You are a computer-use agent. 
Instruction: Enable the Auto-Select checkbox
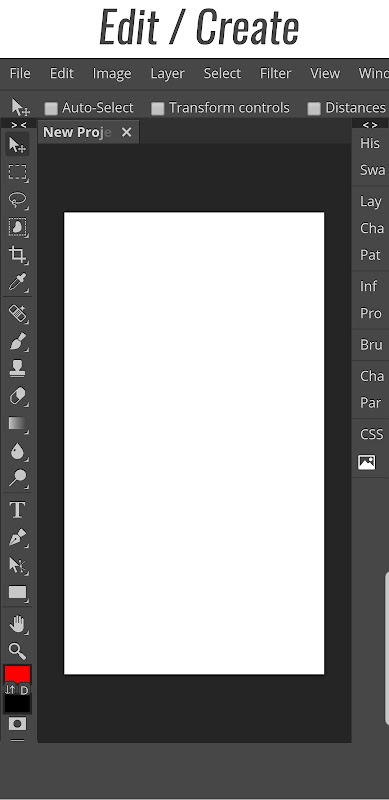(51, 108)
